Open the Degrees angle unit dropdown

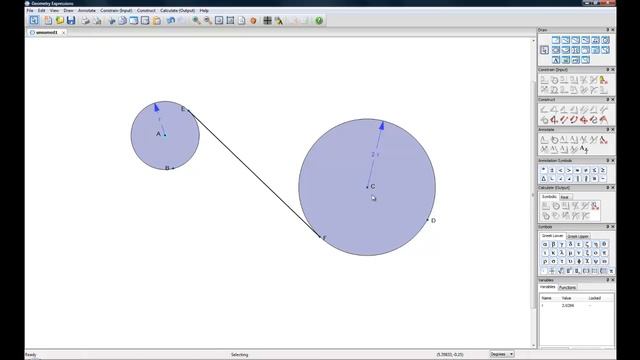[x=502, y=354]
